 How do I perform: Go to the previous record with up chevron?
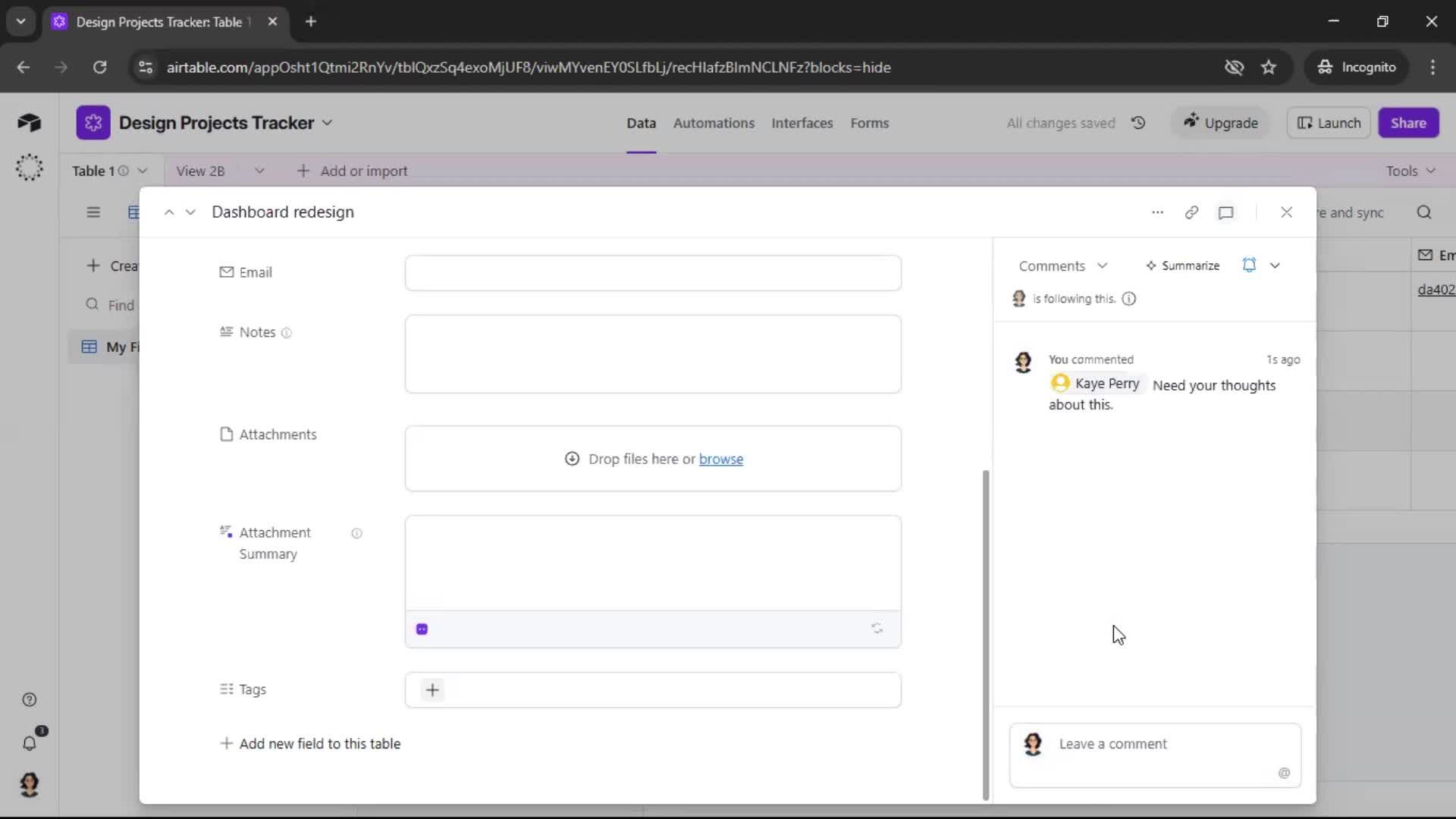click(169, 212)
